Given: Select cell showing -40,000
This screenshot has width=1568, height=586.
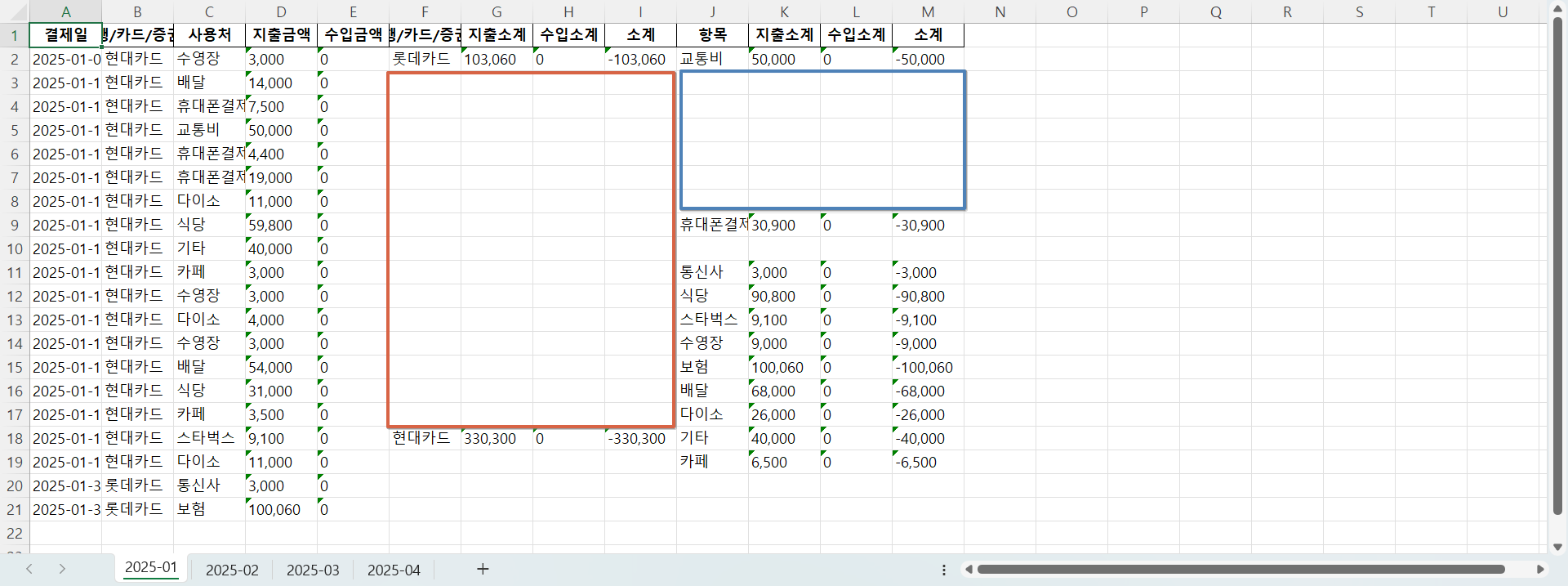Looking at the screenshot, I should [928, 438].
